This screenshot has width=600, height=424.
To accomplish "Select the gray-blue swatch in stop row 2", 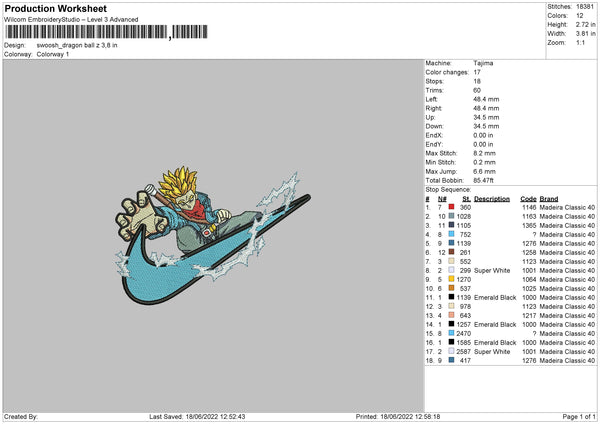I will (452, 216).
